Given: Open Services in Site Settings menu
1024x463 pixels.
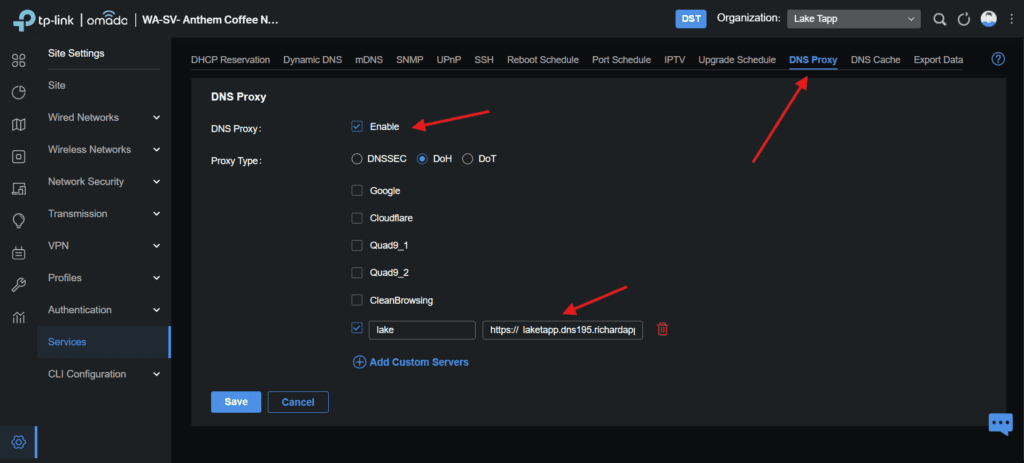Looking at the screenshot, I should coord(104,342).
